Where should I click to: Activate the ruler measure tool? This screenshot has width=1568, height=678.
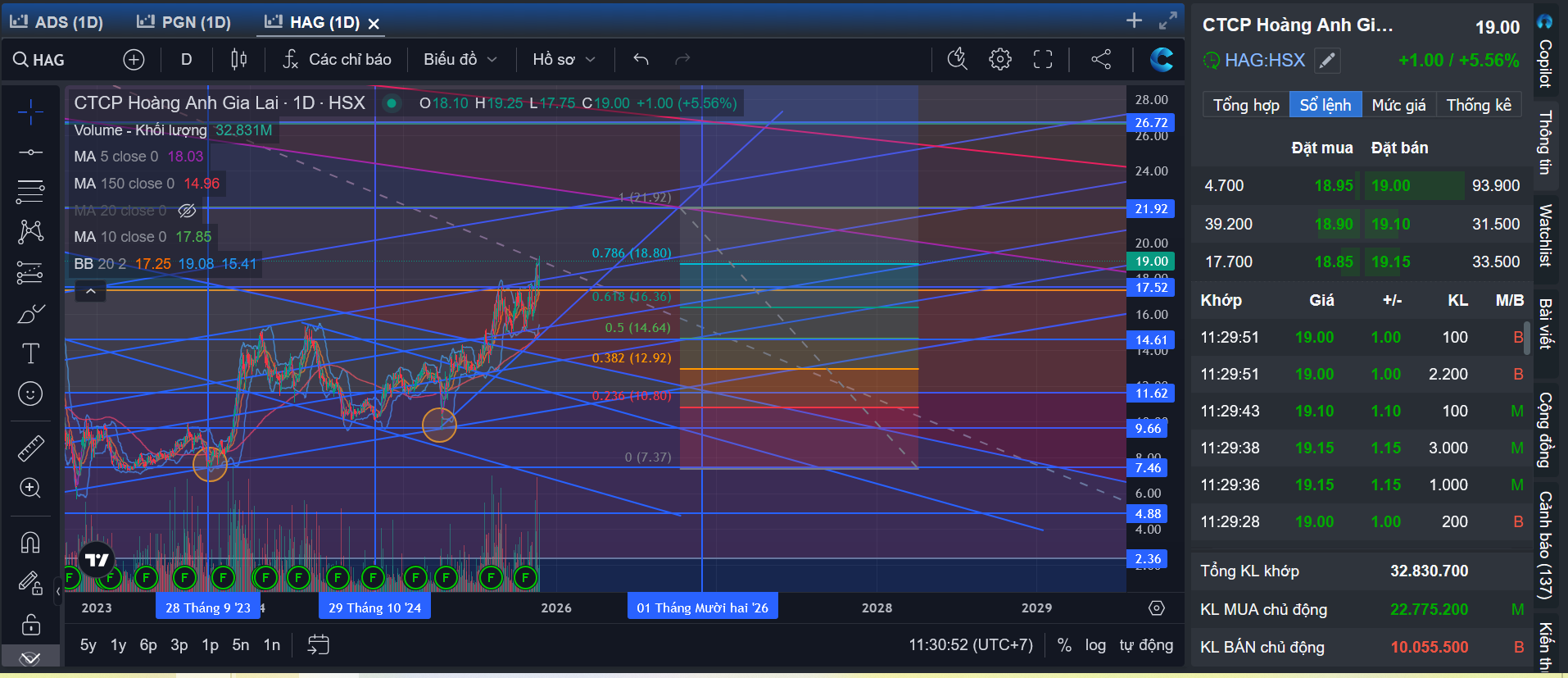click(x=30, y=448)
